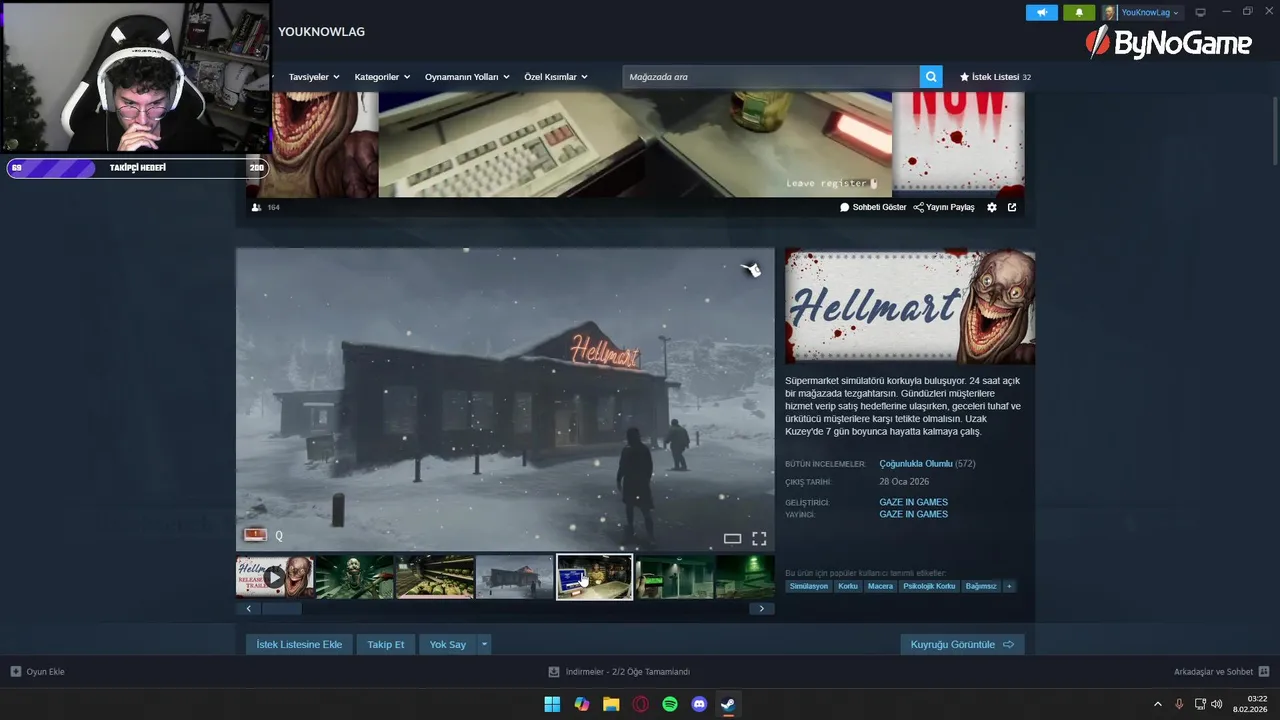Open Opera browser from the taskbar
This screenshot has height=720, width=1280.
coord(641,704)
